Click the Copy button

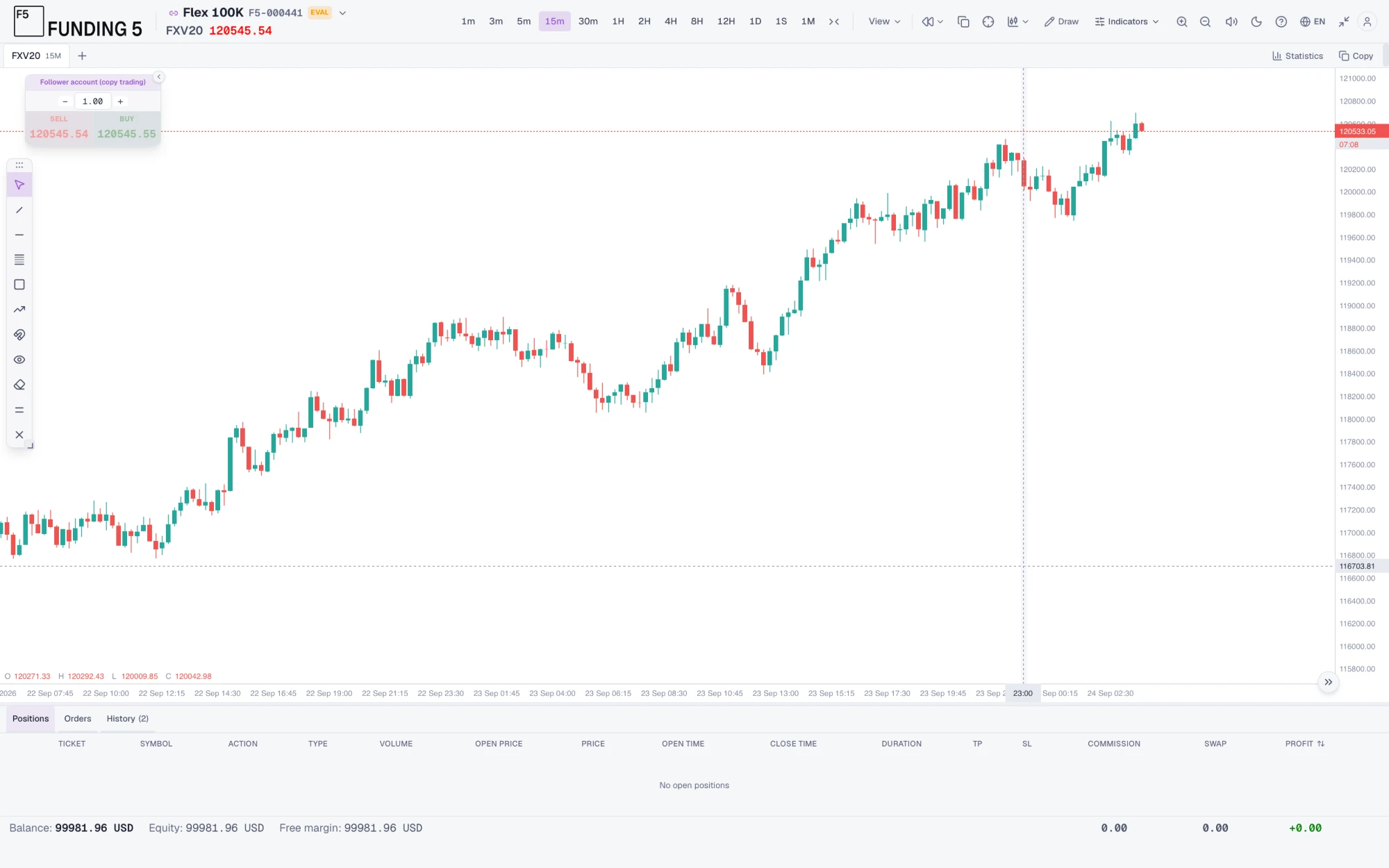click(x=1356, y=56)
